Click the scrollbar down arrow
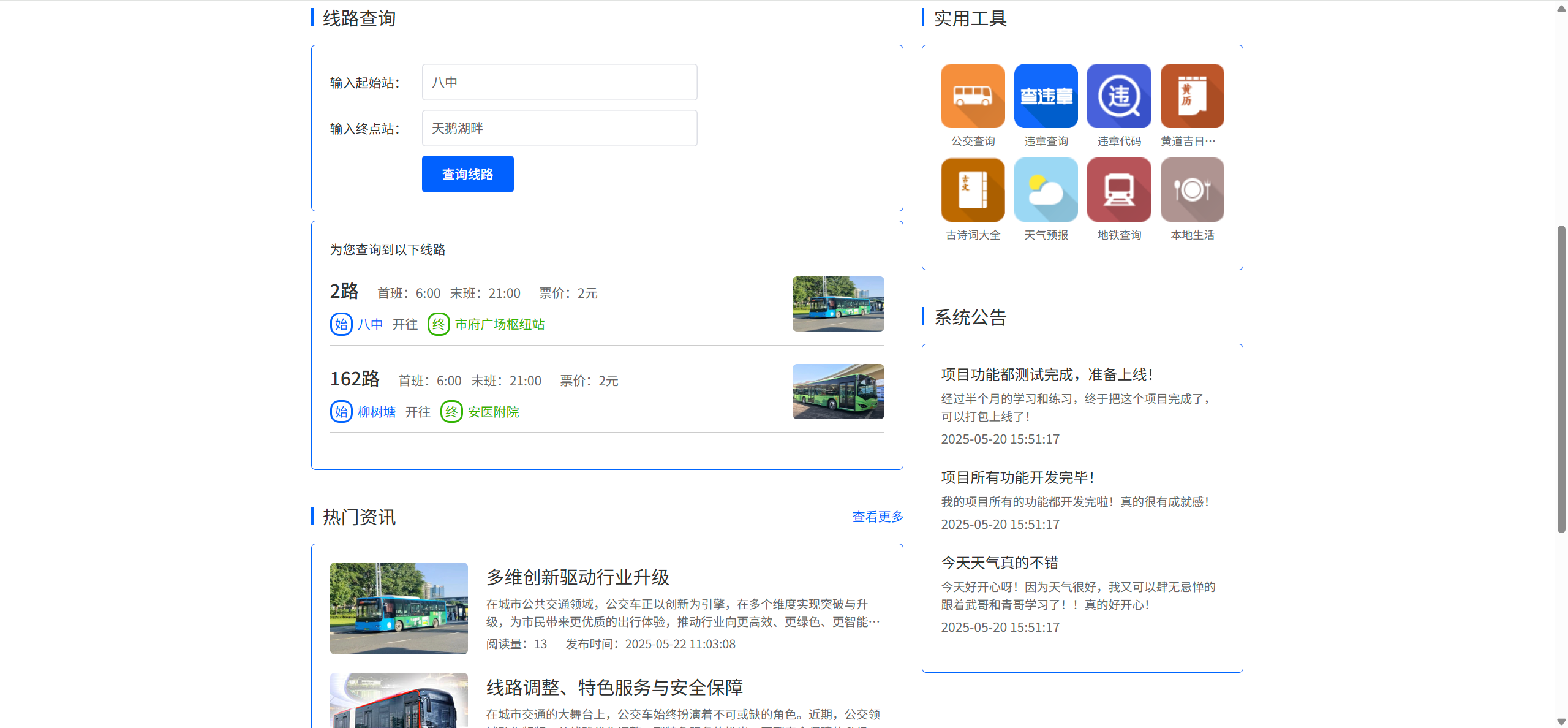Screen dimensions: 1568x728 point(1561,722)
